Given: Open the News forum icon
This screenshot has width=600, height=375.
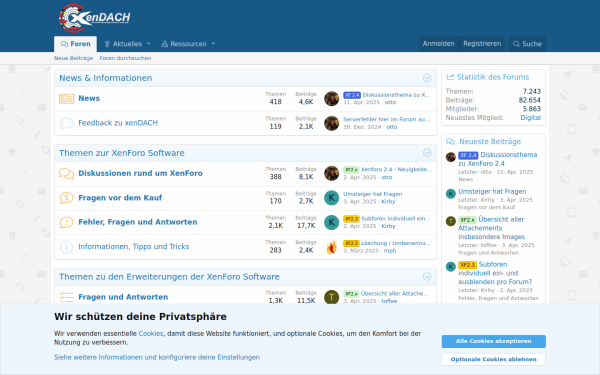Looking at the screenshot, I should (66, 99).
